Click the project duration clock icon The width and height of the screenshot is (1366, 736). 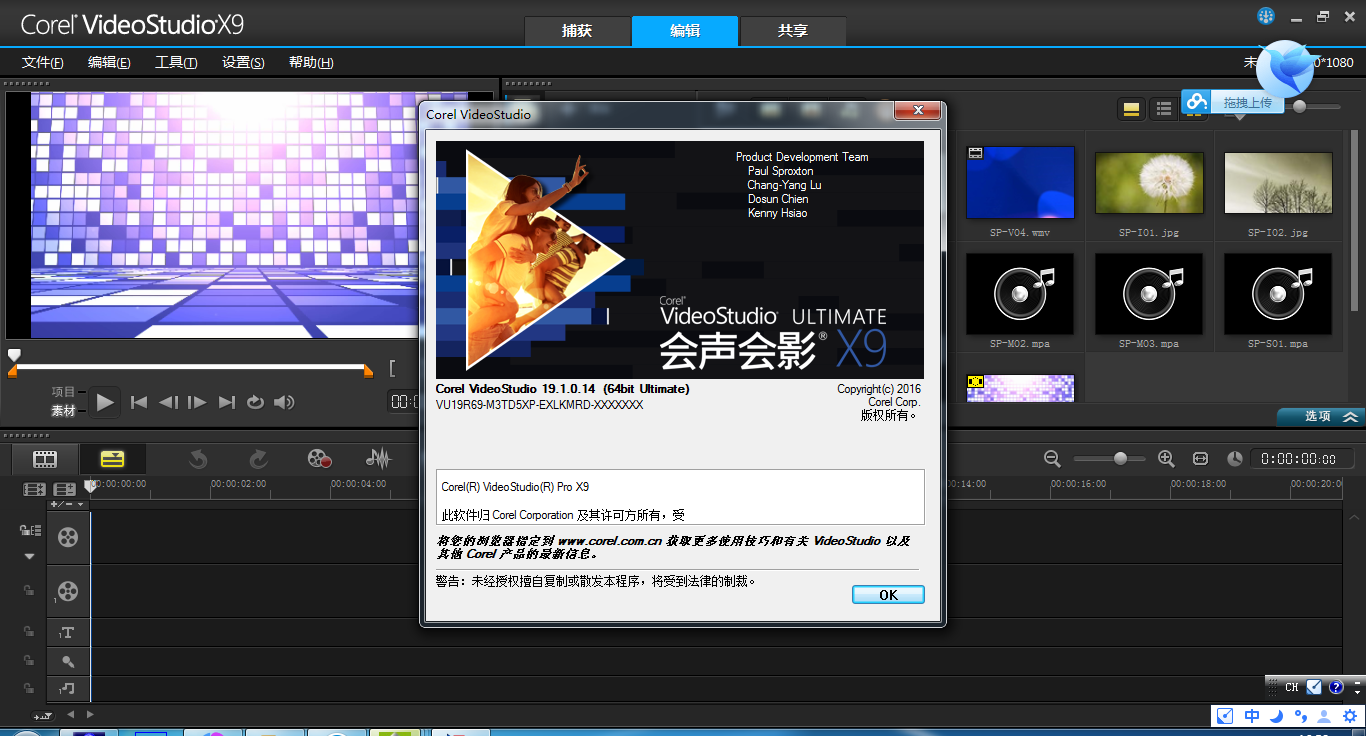tap(1235, 458)
